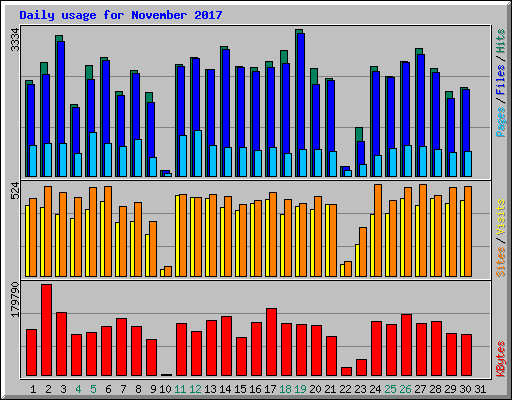Click day label 17 on x-axis
The image size is (512, 400).
coord(270,389)
